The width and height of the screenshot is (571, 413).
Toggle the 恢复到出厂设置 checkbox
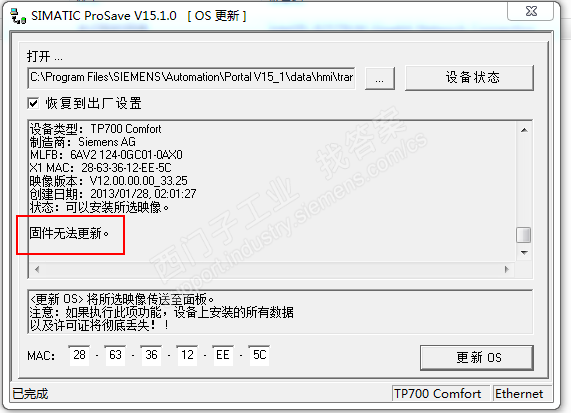[33, 103]
